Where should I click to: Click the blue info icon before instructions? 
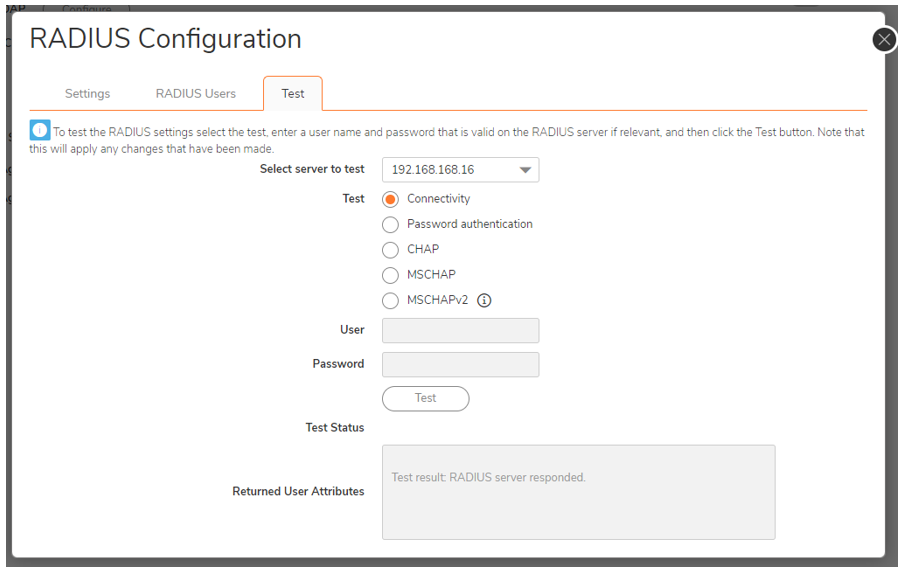40,131
